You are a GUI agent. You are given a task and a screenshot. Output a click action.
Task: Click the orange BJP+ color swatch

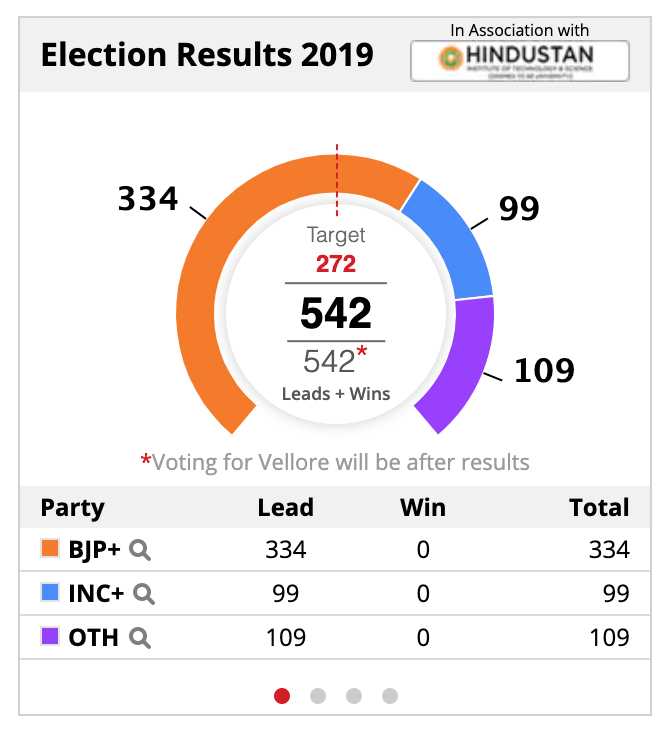pos(50,549)
